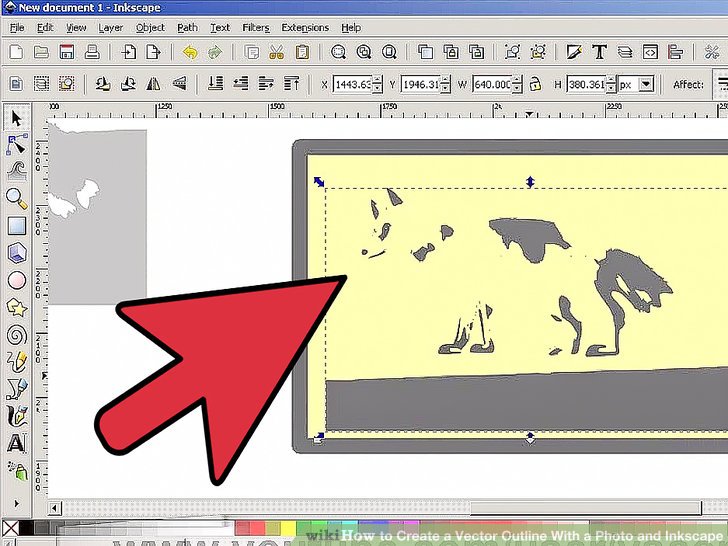Paste from clipboard icon

[302, 52]
